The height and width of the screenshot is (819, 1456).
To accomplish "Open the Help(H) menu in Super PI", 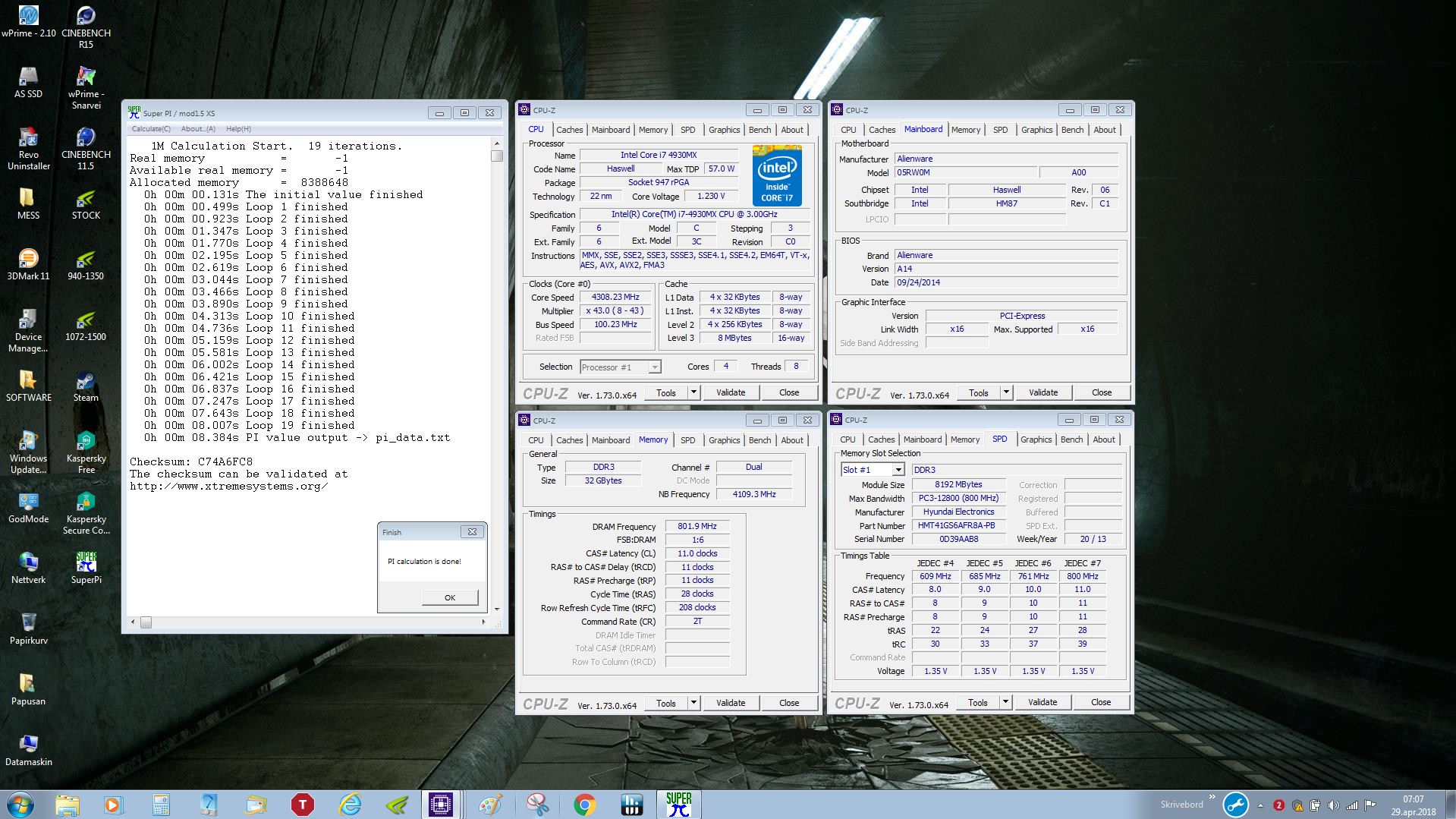I will 238,129.
